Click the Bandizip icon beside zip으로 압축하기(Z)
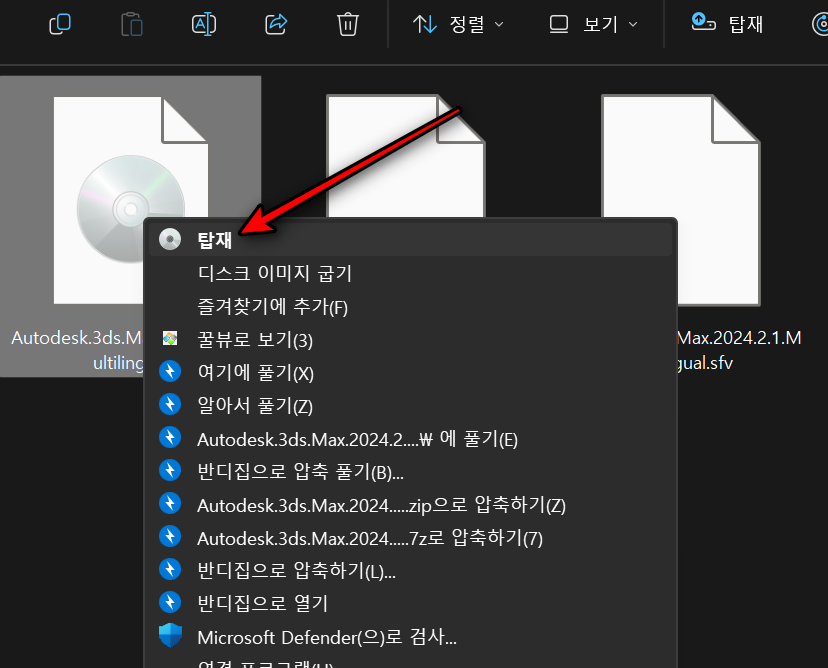Image resolution: width=828 pixels, height=668 pixels. tap(170, 503)
